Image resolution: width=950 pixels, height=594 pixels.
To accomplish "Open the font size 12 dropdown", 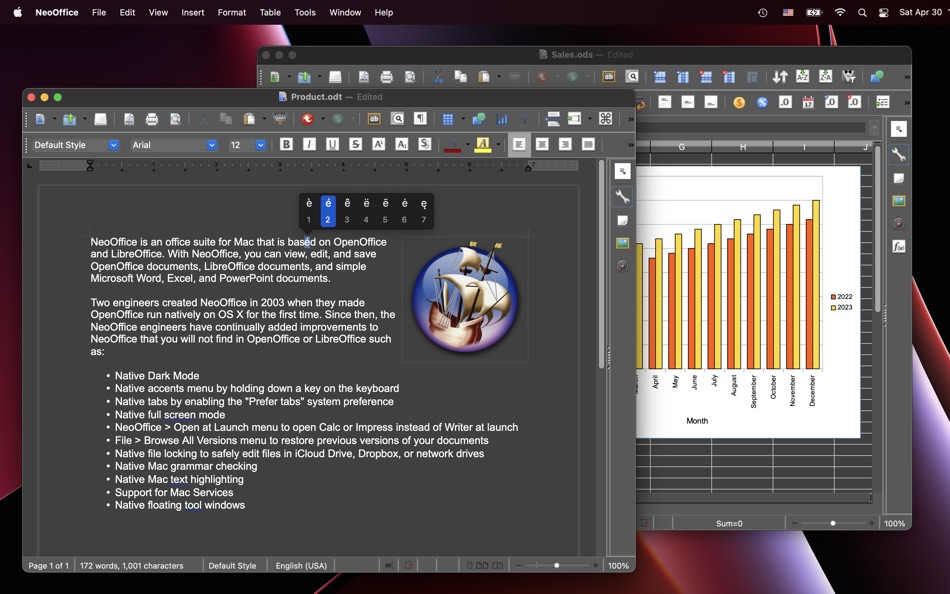I will click(x=261, y=145).
